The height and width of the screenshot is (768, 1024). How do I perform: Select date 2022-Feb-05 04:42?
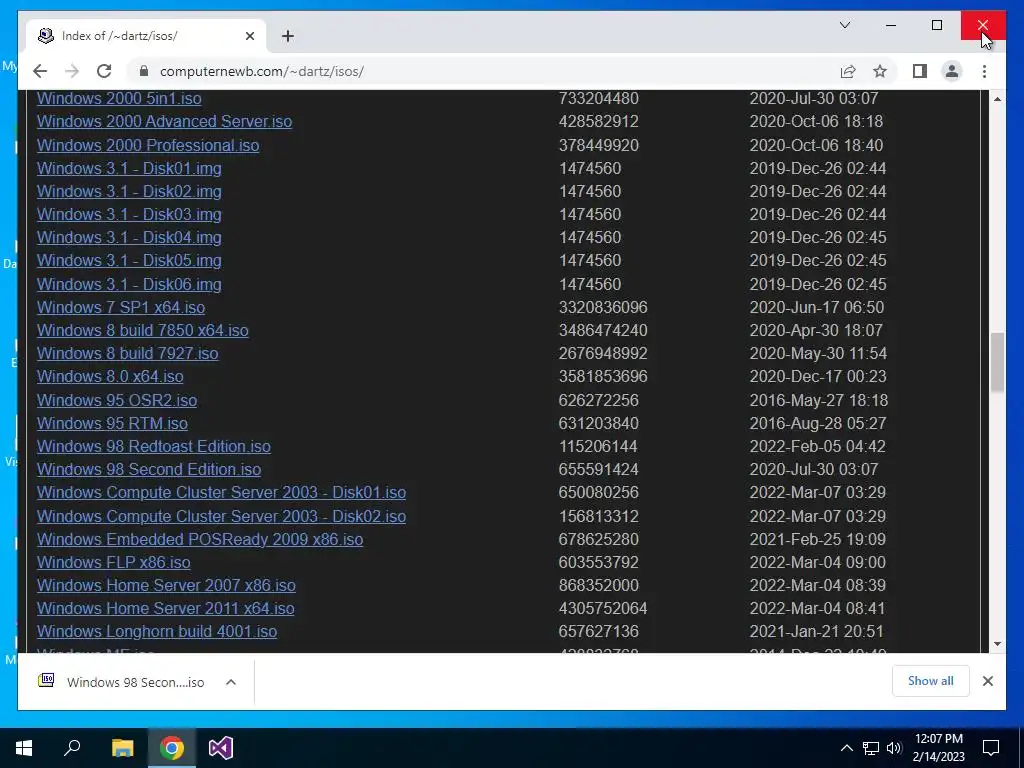[818, 446]
